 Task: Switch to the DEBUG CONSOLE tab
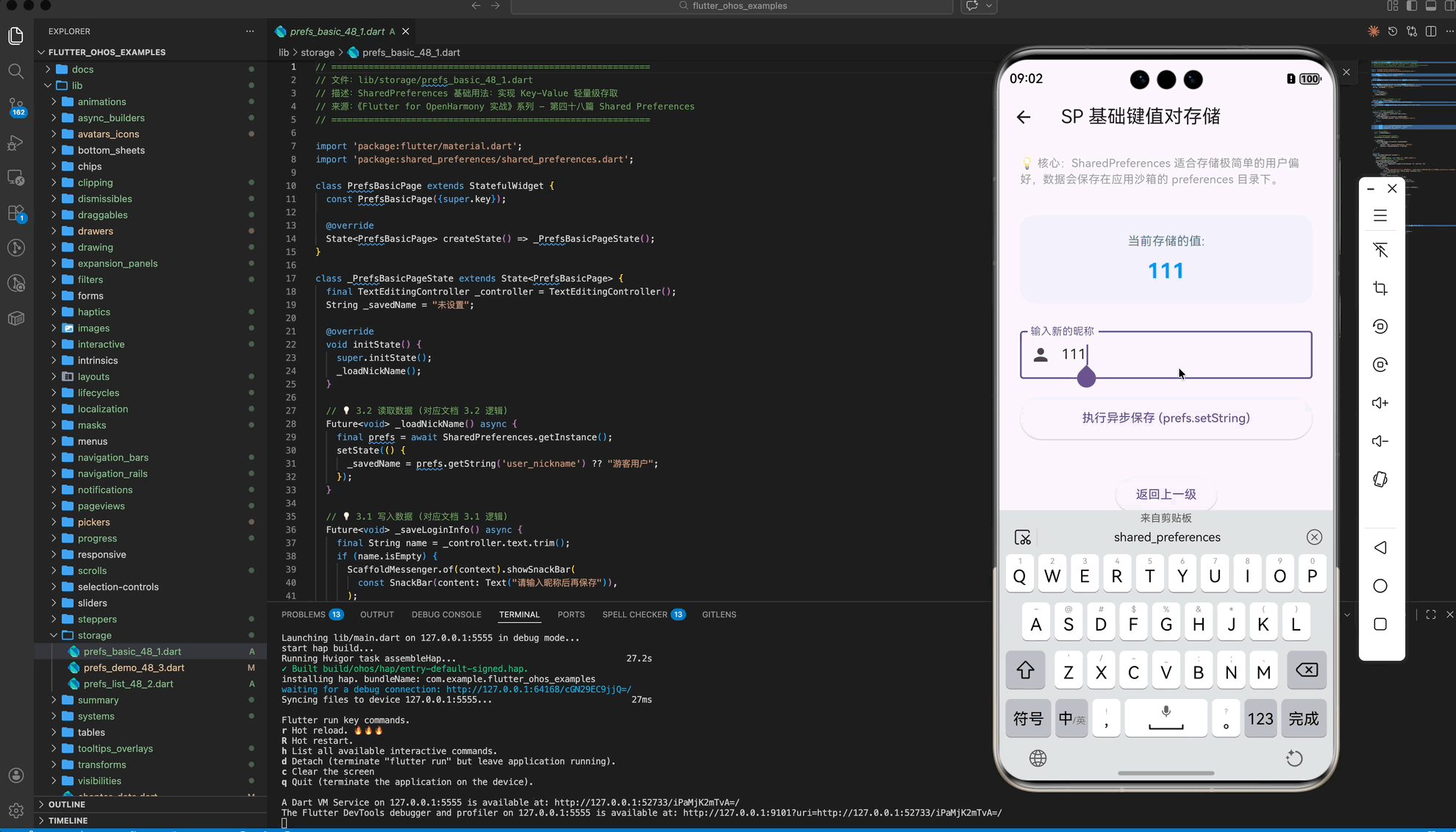pos(446,614)
